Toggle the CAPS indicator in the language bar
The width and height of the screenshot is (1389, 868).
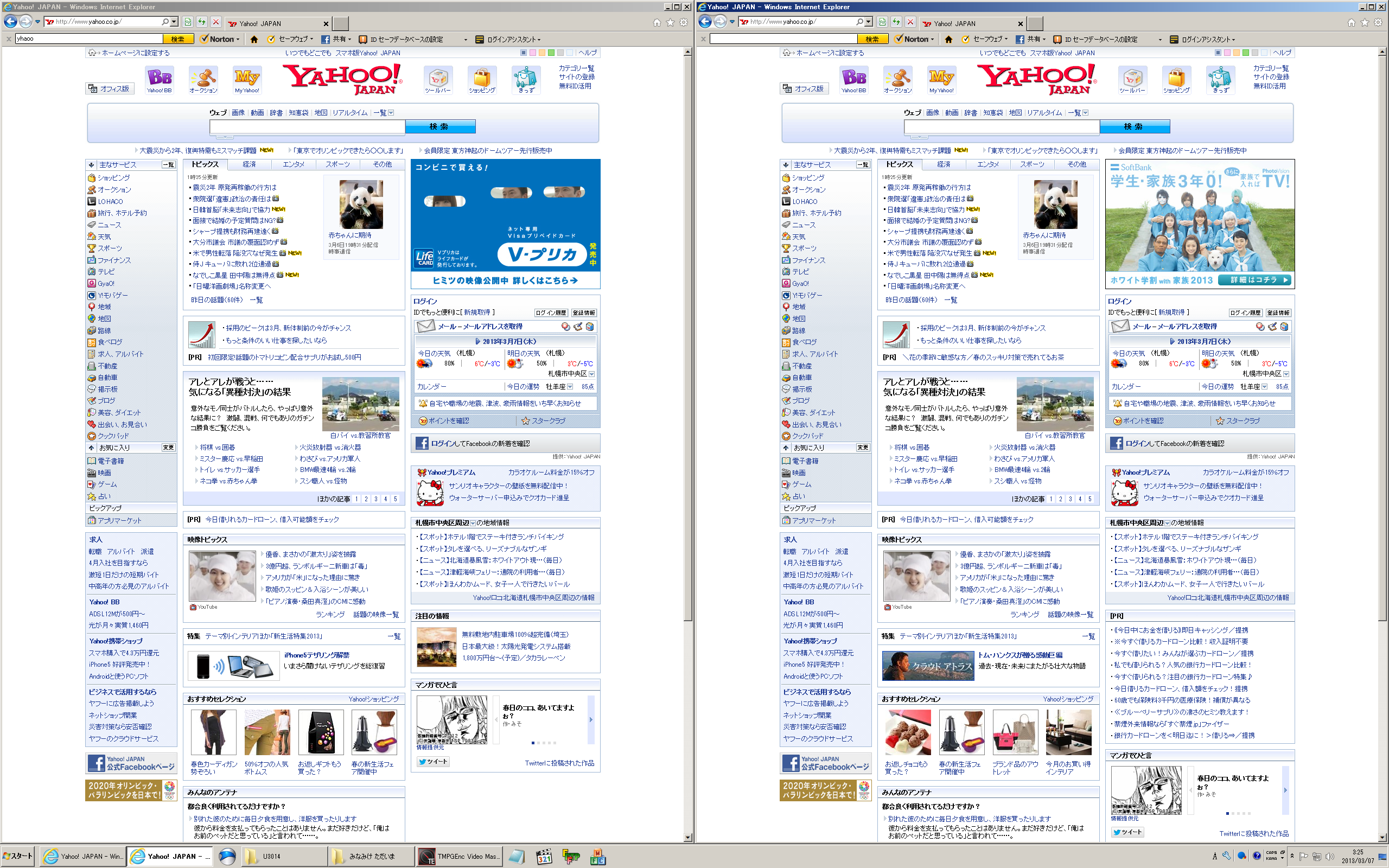[x=1271, y=853]
